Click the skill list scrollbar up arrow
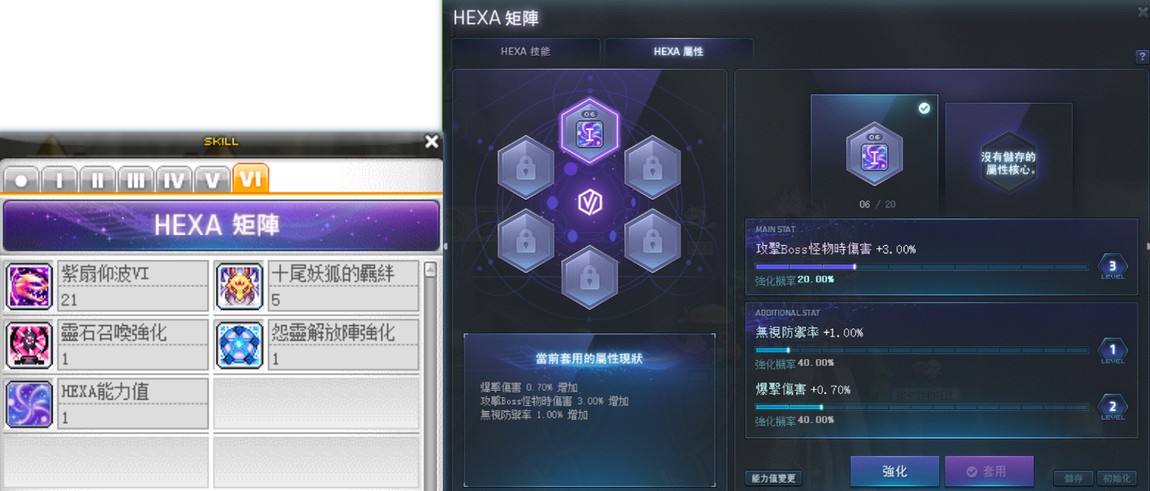The height and width of the screenshot is (491, 1150). coord(431,269)
